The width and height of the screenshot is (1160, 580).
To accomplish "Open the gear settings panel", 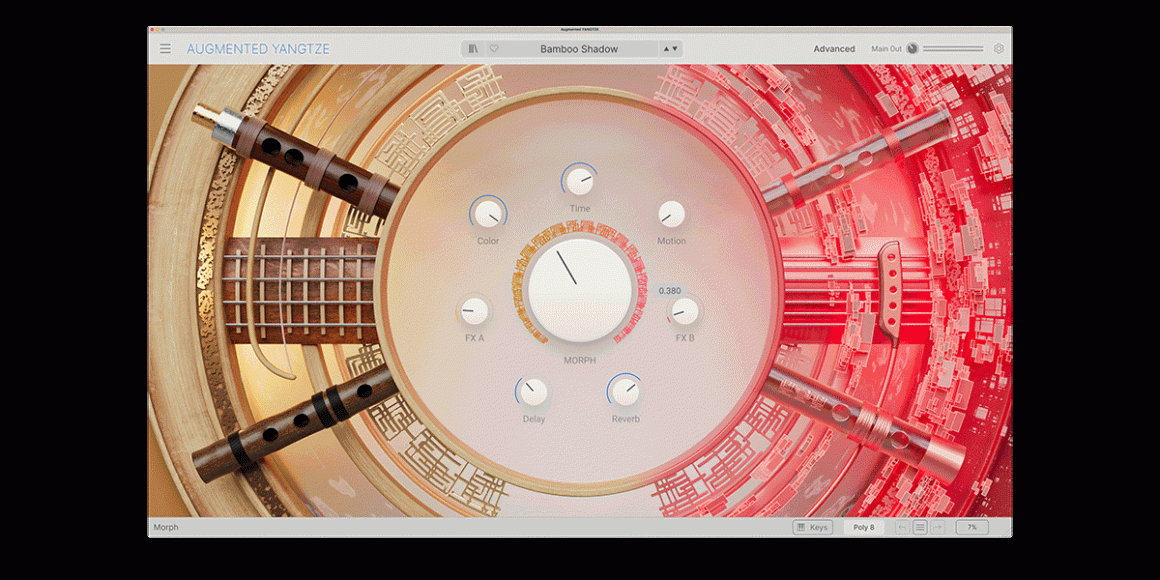I will 998,49.
